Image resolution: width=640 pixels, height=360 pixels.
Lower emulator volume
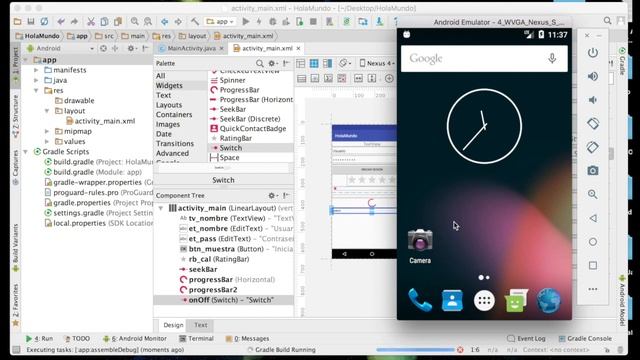tap(593, 100)
